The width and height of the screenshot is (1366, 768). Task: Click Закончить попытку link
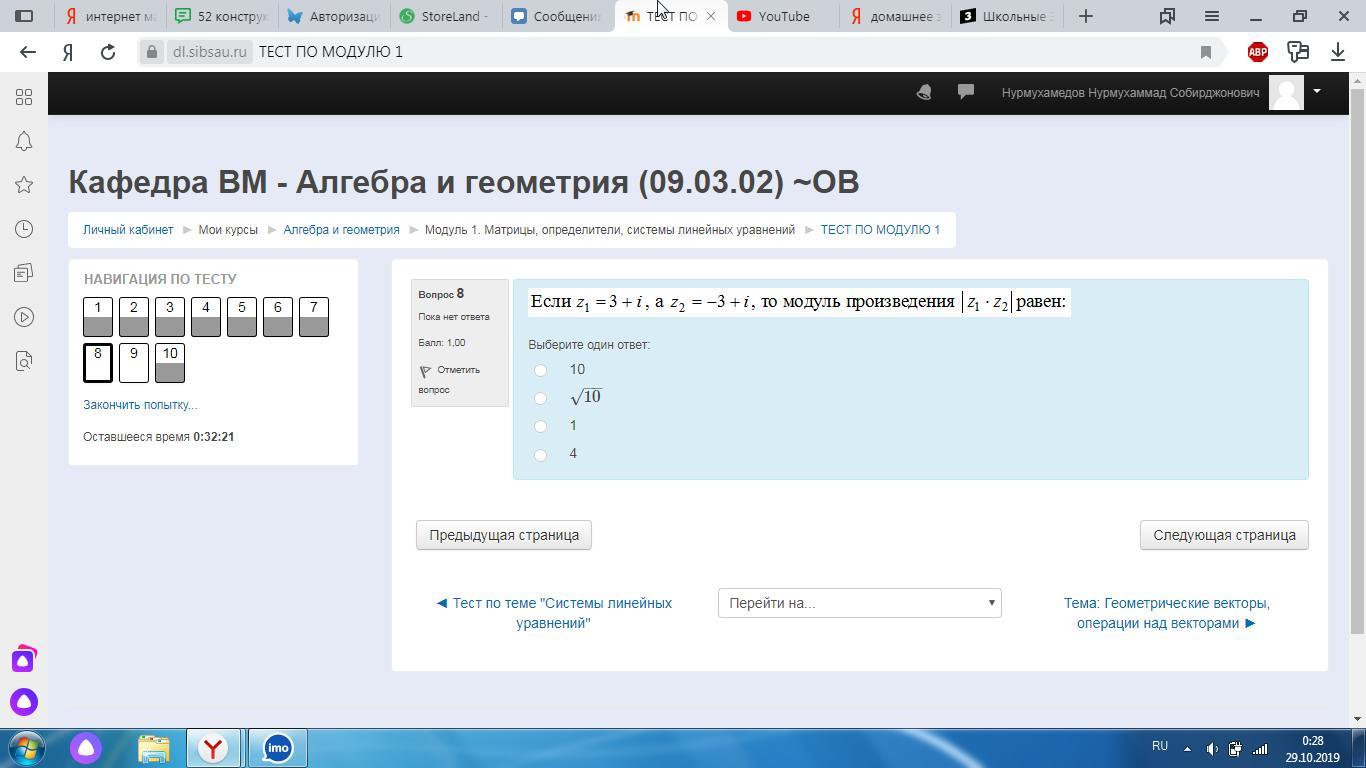tap(140, 405)
